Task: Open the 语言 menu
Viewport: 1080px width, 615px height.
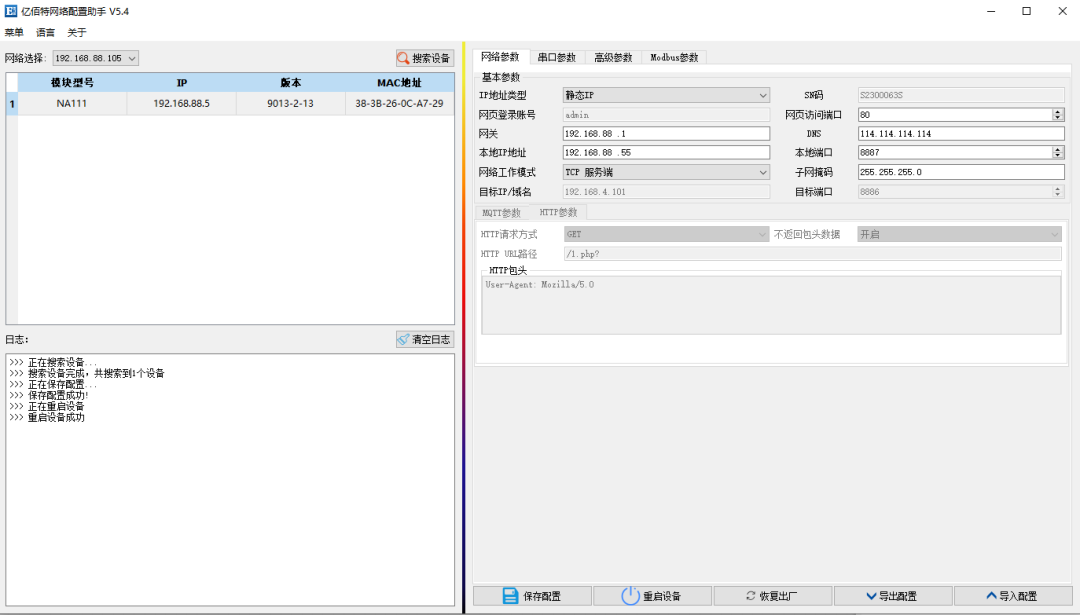Action: click(x=45, y=32)
